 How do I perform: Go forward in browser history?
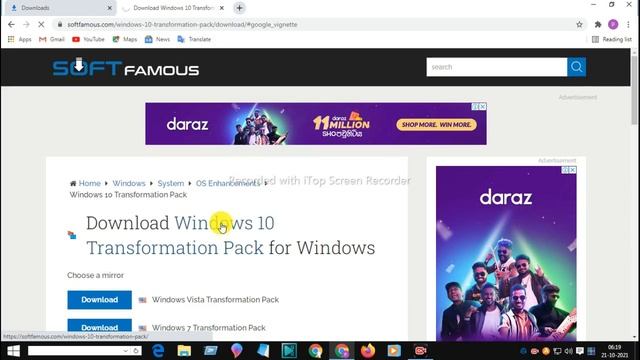(x=26, y=24)
